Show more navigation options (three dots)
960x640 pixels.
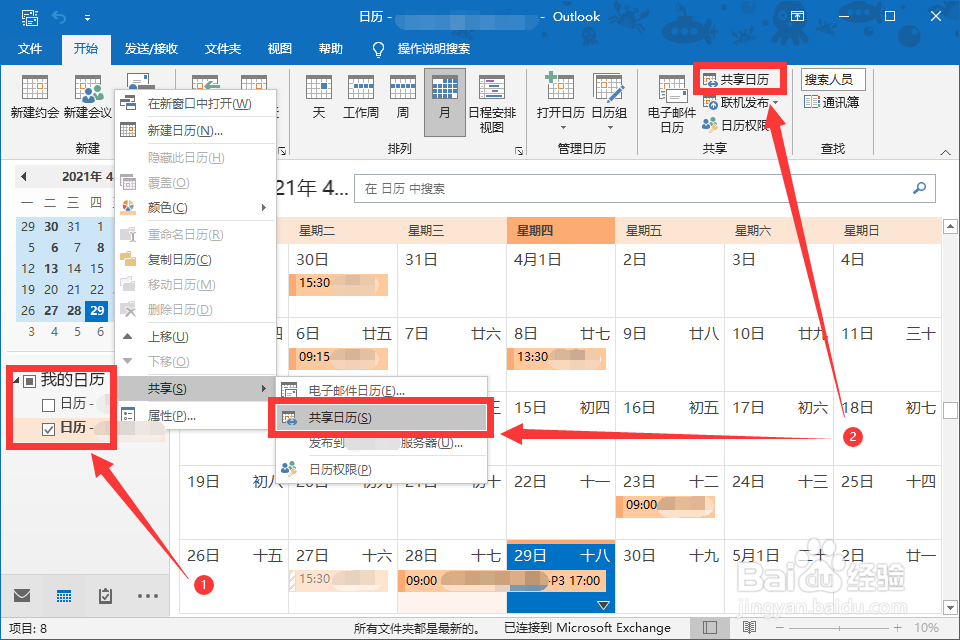pyautogui.click(x=148, y=595)
